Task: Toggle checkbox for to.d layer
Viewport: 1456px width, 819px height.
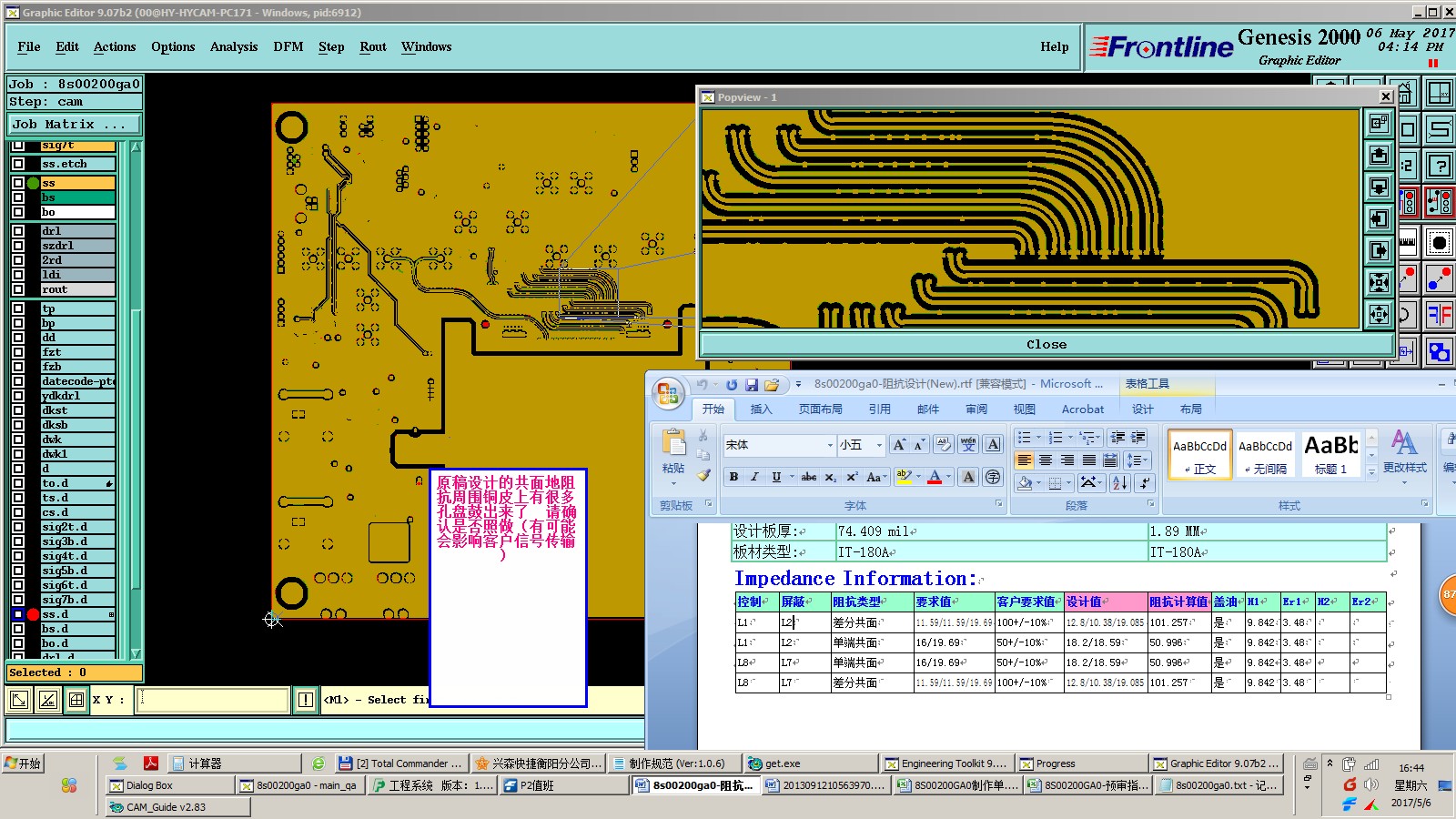Action: 18,483
